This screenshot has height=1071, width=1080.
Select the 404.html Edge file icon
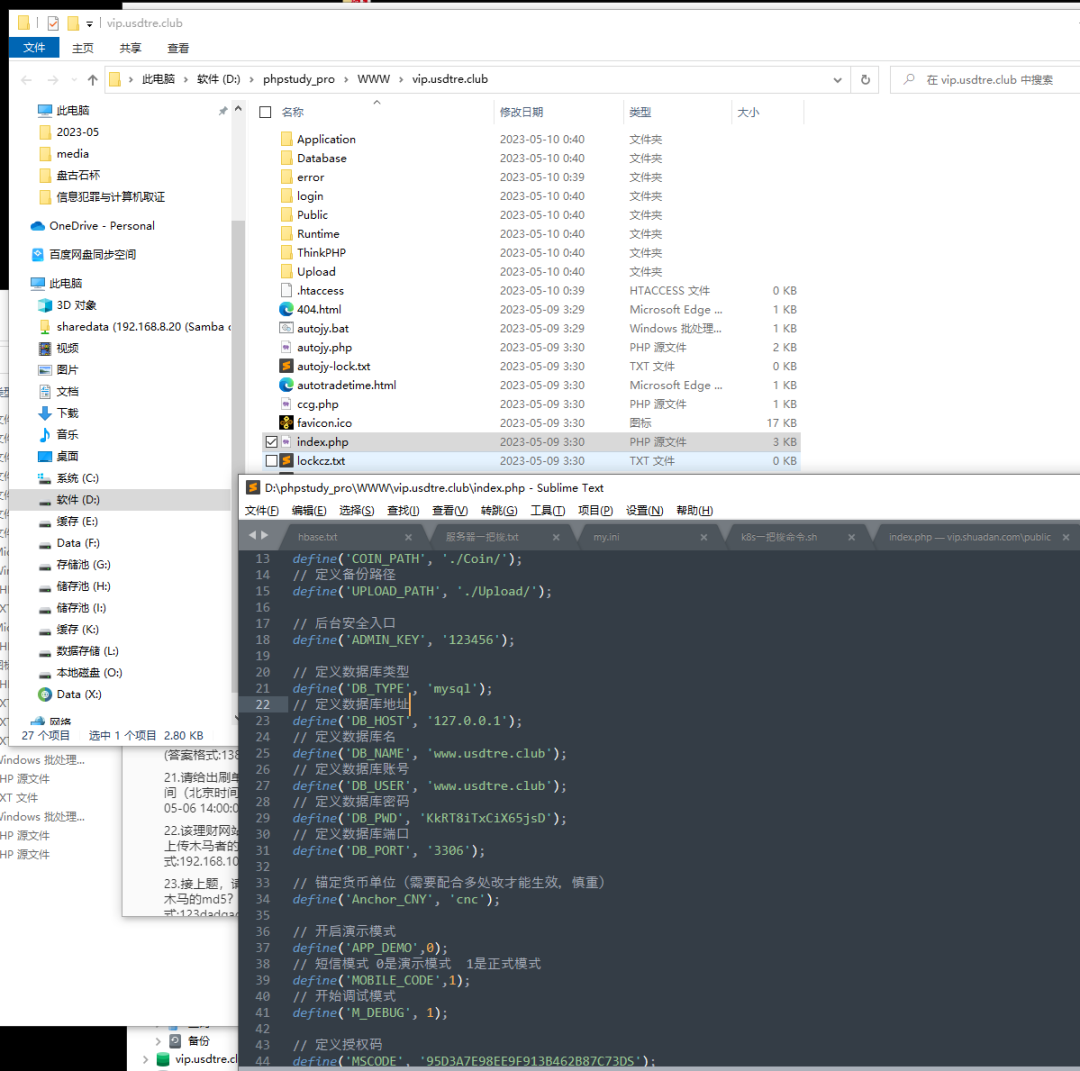click(287, 309)
